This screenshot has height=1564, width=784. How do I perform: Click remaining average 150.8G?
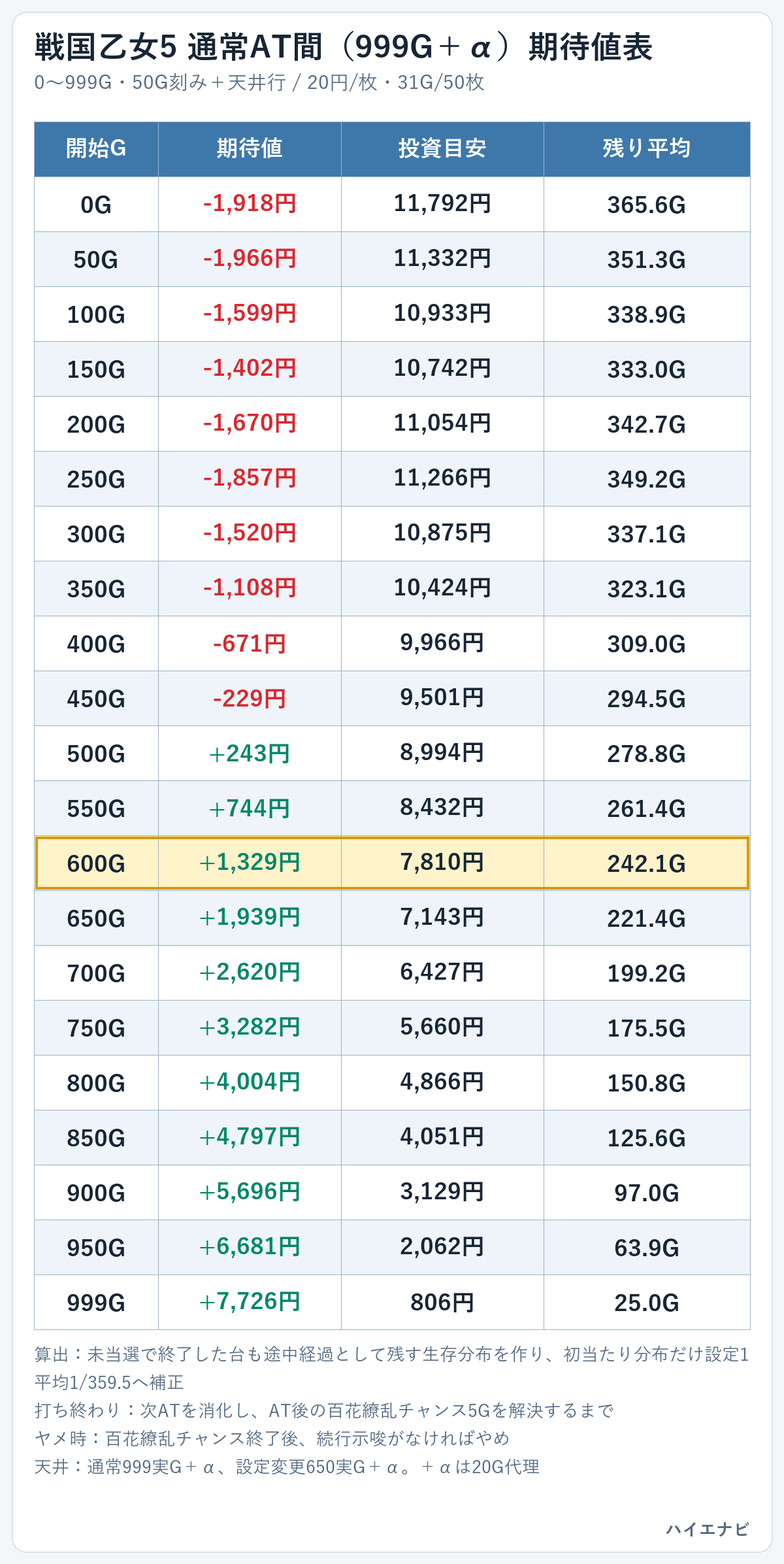[x=647, y=1083]
